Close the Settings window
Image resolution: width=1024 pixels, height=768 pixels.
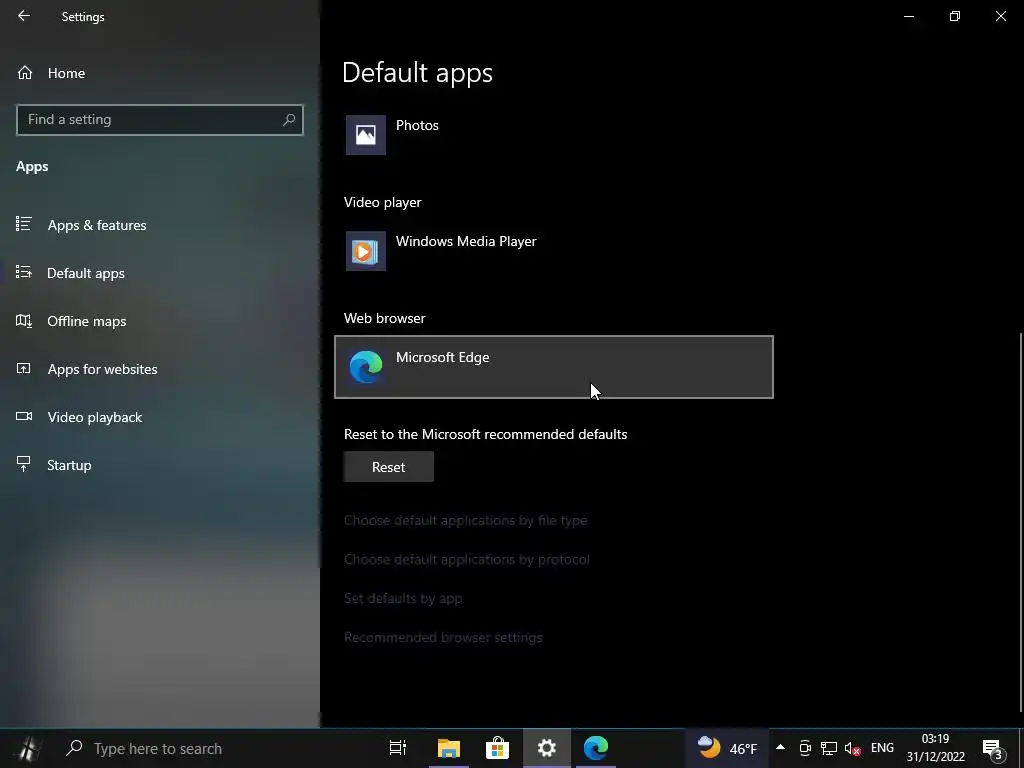(x=1000, y=16)
